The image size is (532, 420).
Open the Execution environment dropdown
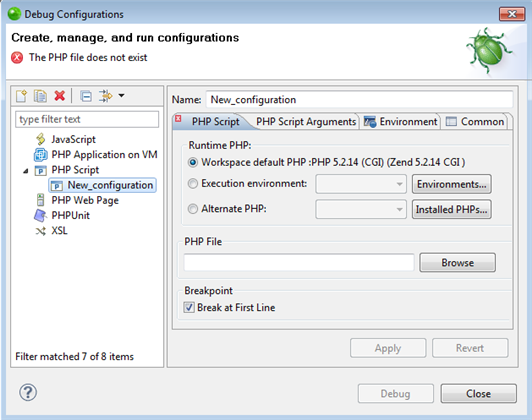pos(361,184)
